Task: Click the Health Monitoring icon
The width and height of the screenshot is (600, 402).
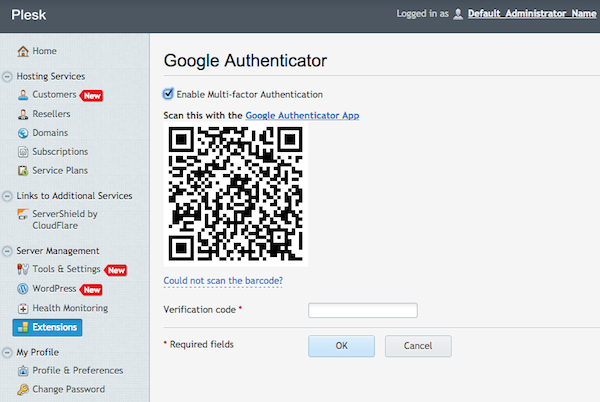Action: tap(23, 308)
